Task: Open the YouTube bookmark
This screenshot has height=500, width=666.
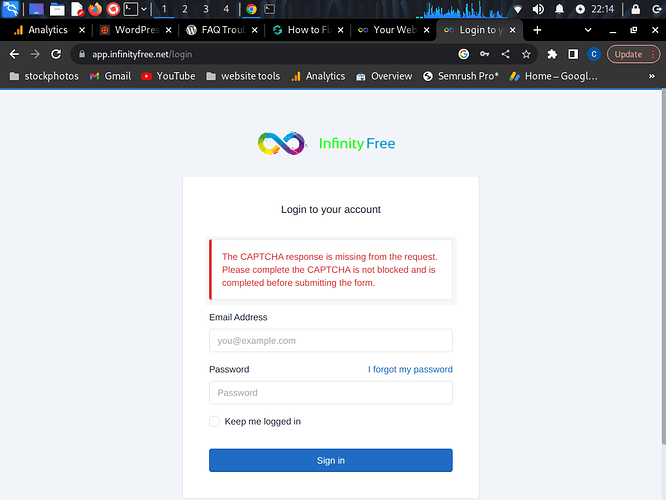Action: [168, 76]
